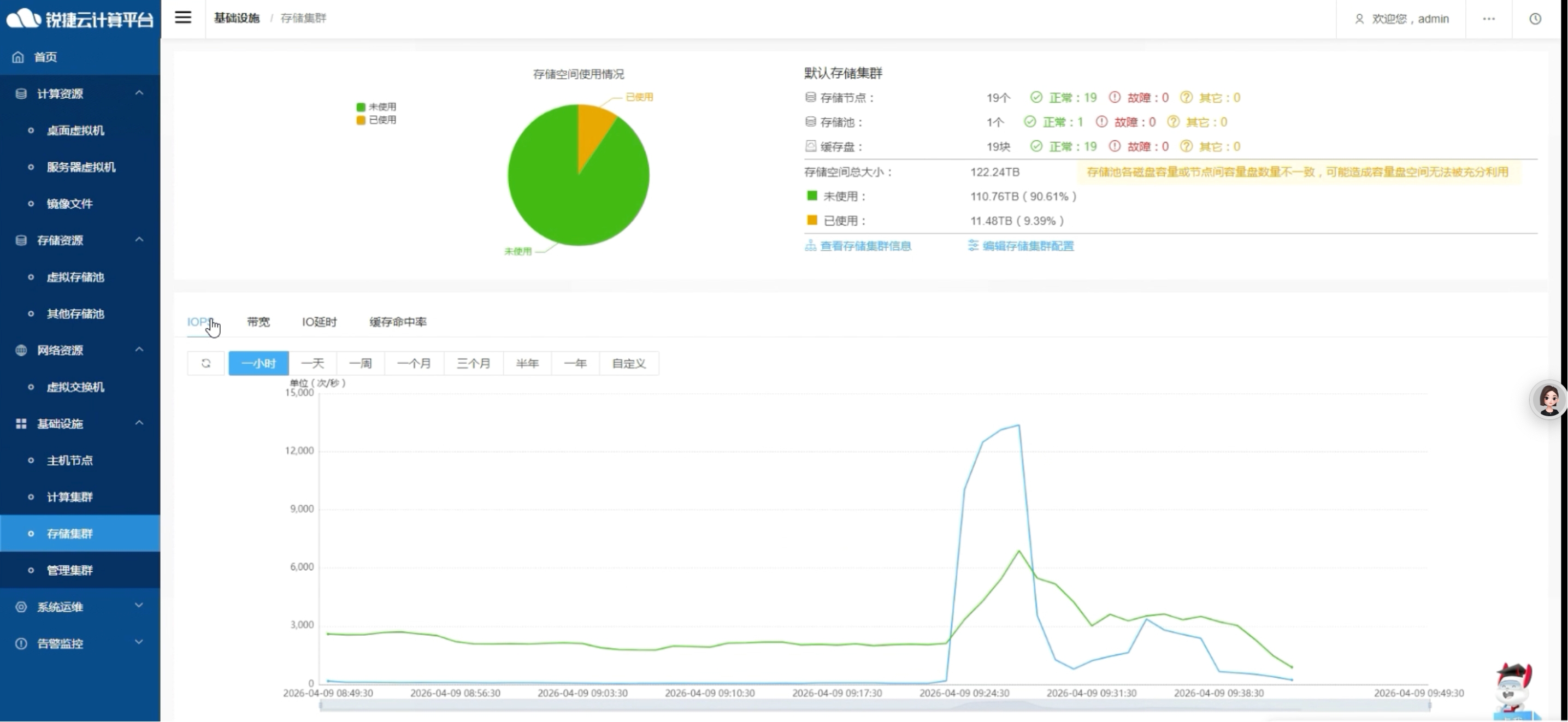
Task: Toggle 未使用 legend item in pie chart
Action: (376, 106)
